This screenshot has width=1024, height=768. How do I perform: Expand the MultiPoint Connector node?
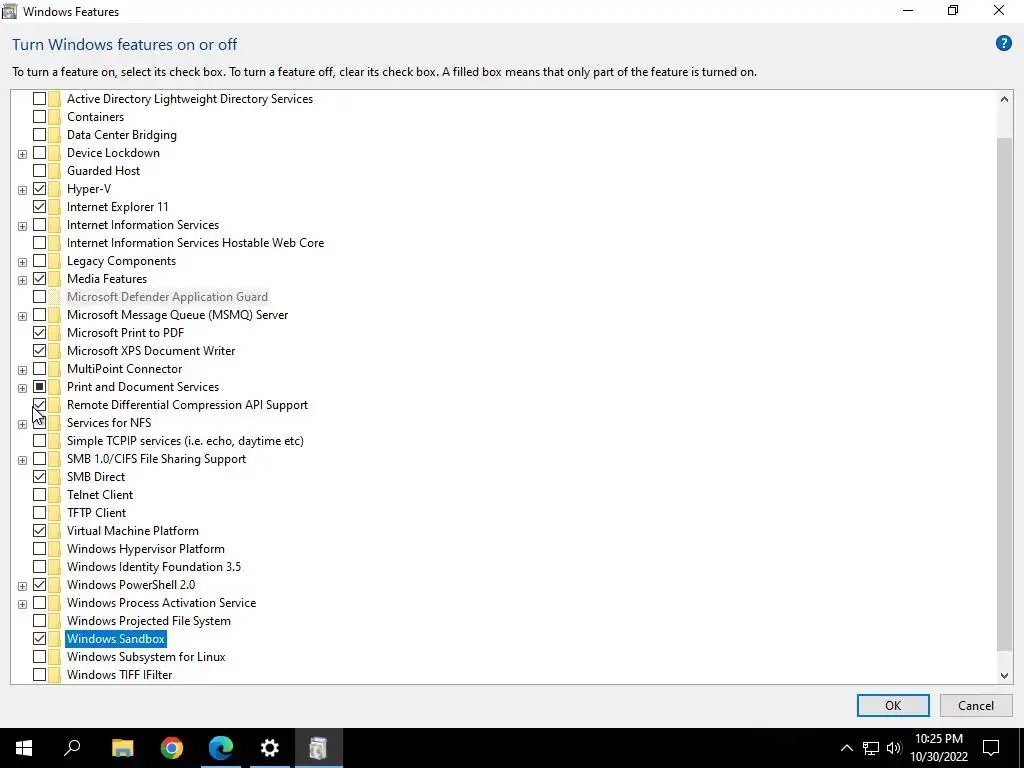pos(22,370)
